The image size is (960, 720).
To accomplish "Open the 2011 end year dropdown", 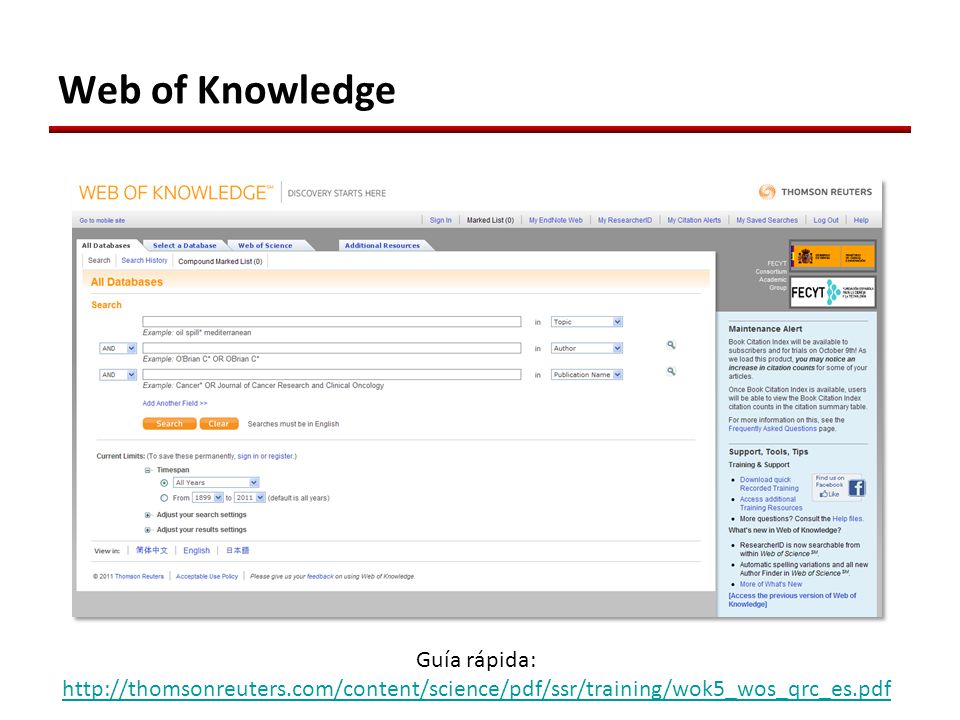I will 250,498.
